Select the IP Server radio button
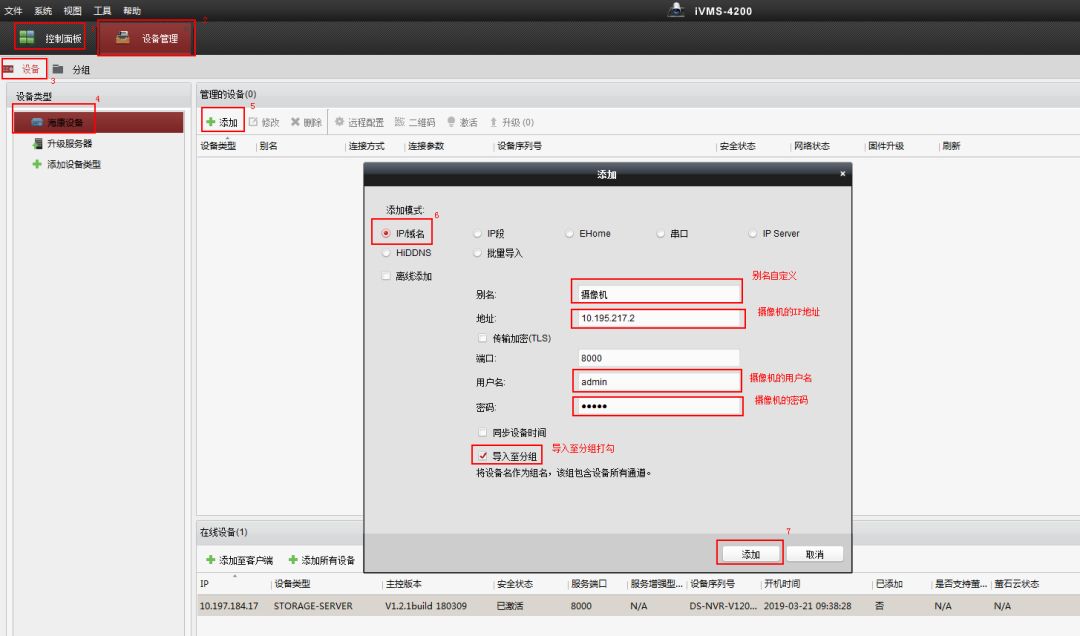This screenshot has height=636, width=1080. coord(752,234)
